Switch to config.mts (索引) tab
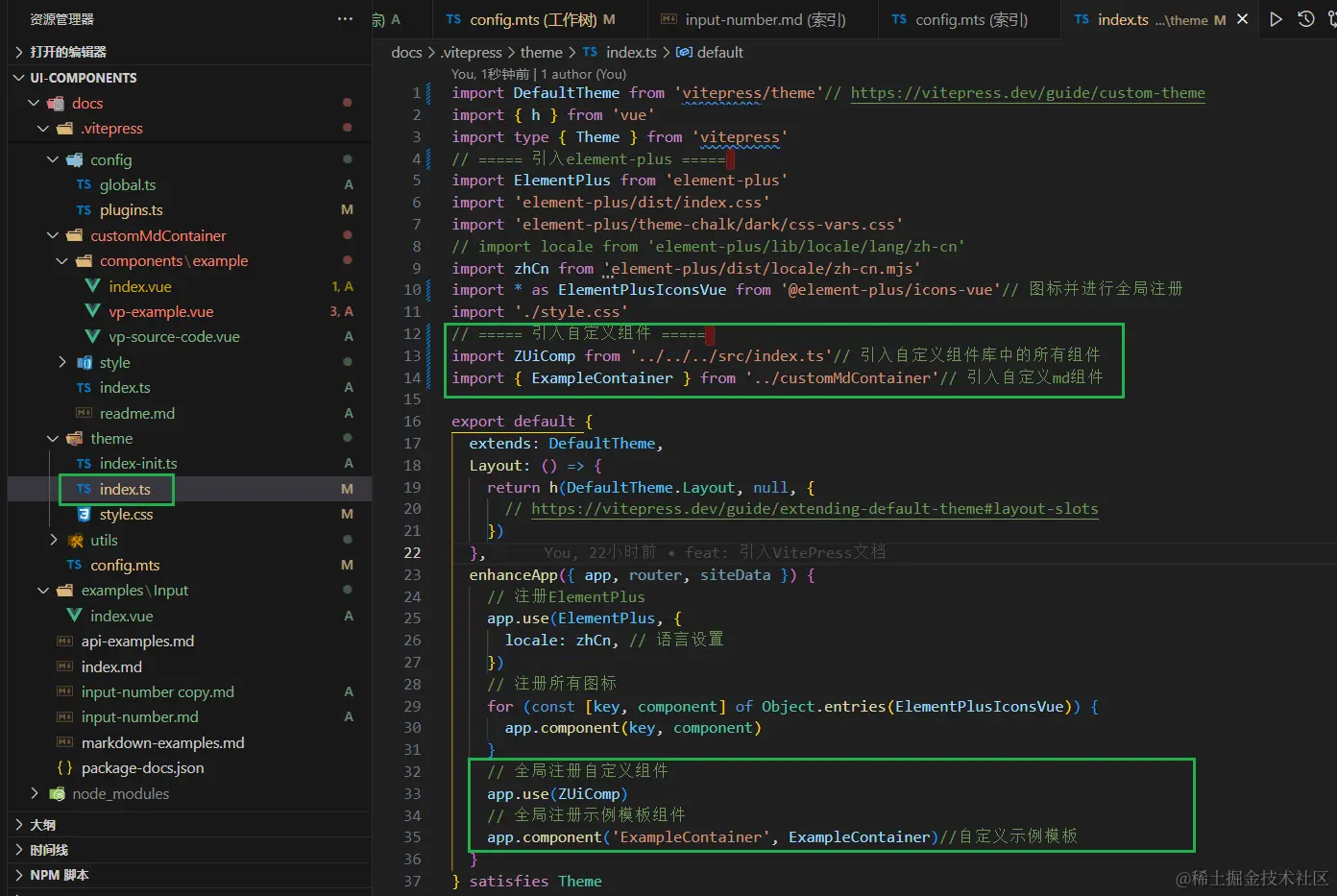Image resolution: width=1337 pixels, height=896 pixels. coord(970,19)
